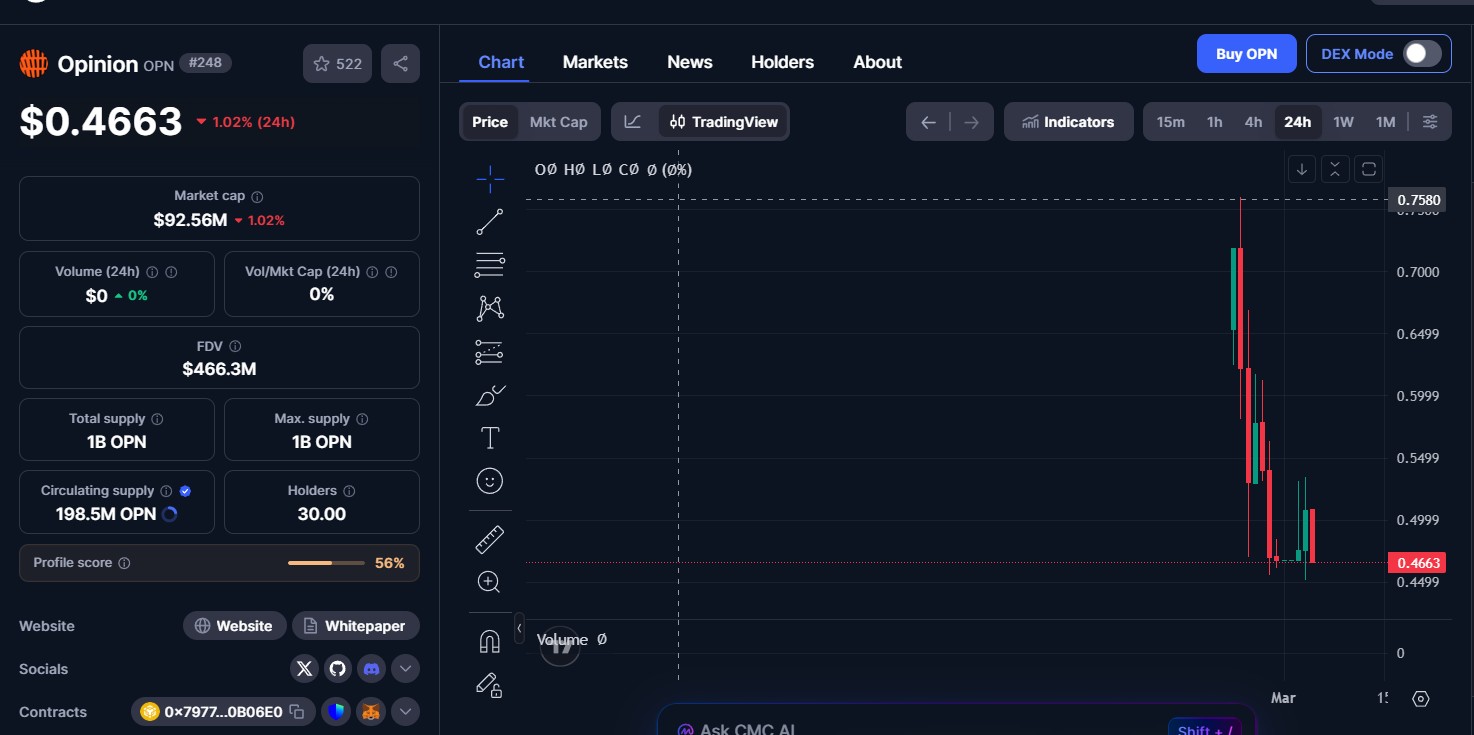Add Opinion to watchlist via star
This screenshot has height=735, width=1474.
point(322,62)
